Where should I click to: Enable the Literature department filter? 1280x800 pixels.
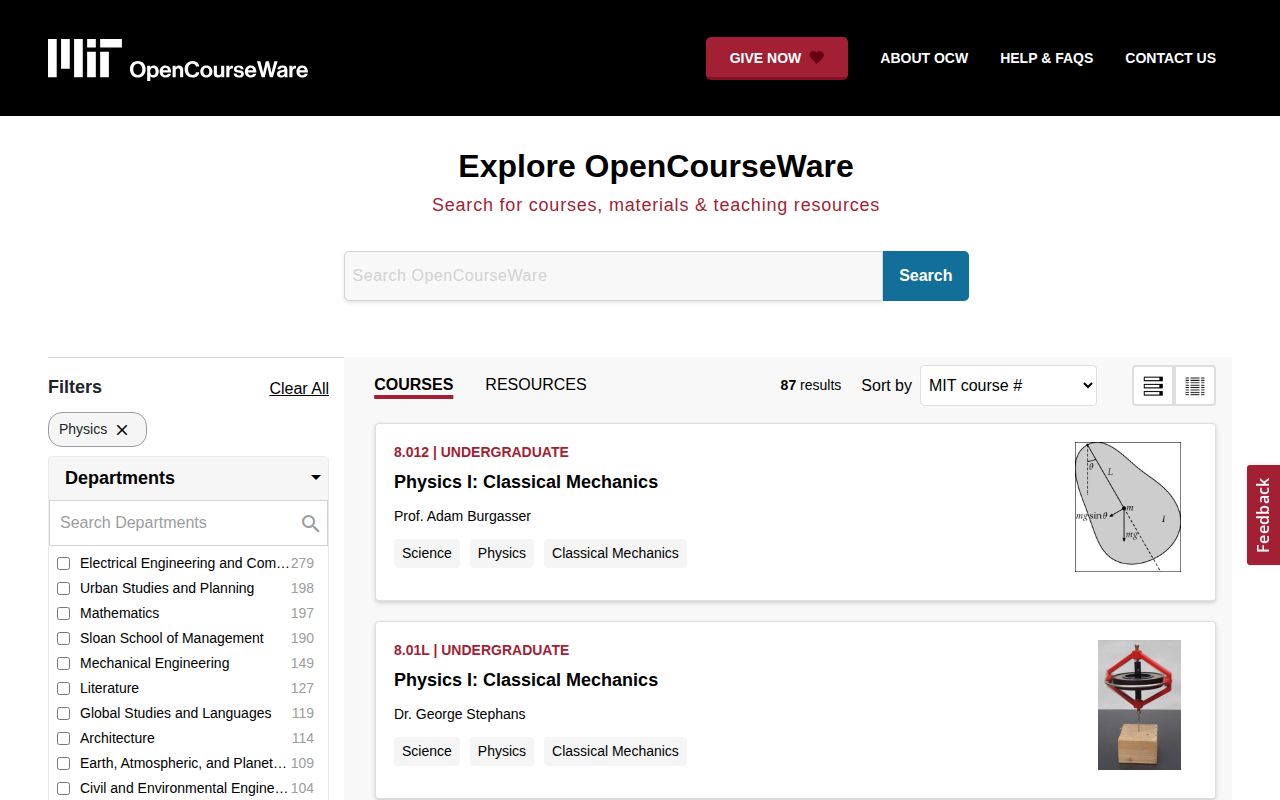(64, 688)
